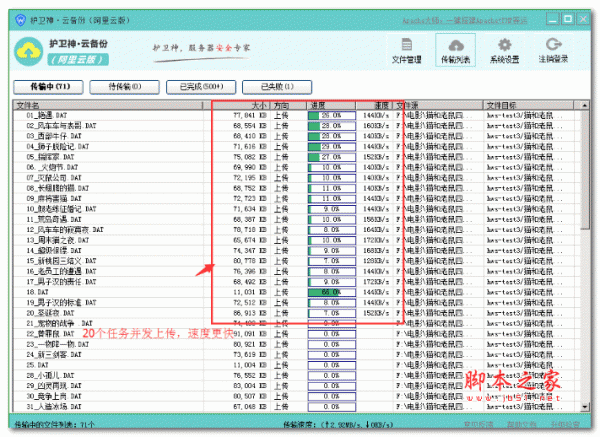This screenshot has height=437, width=600.
Task: Select file 23_一物降一物.DAT
Action: [x=57, y=344]
